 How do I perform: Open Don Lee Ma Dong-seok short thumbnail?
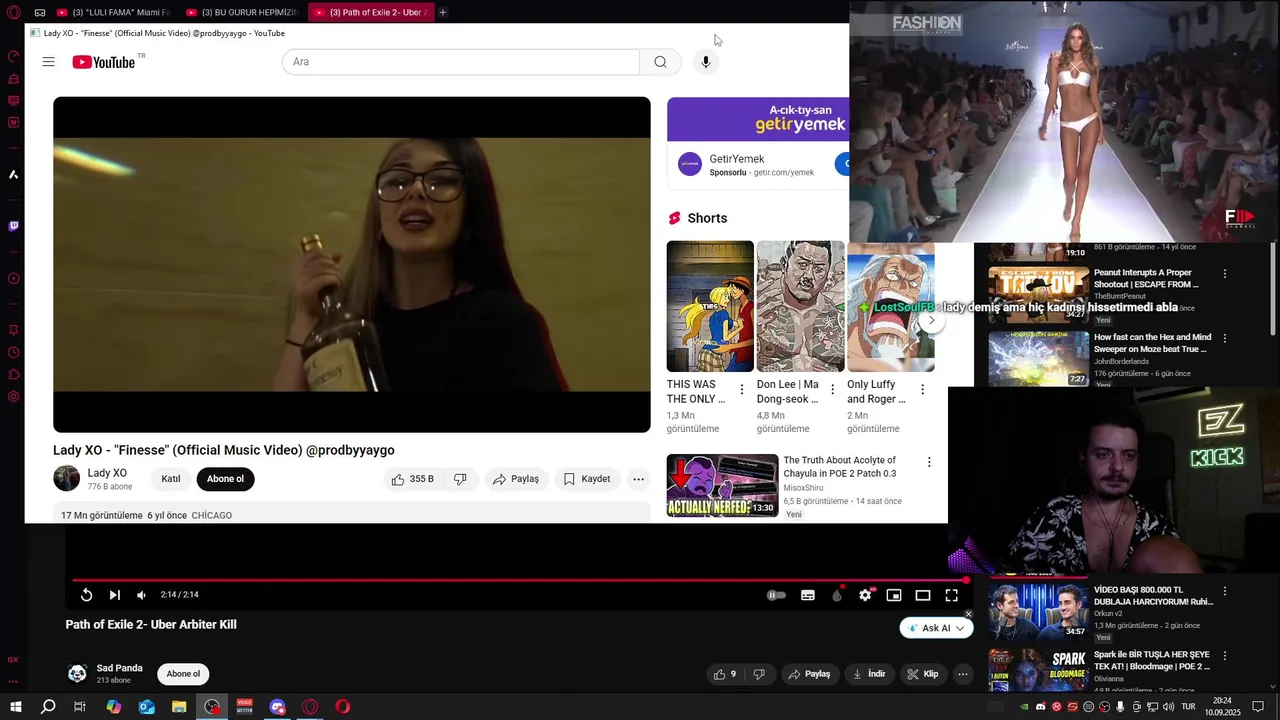click(x=800, y=306)
